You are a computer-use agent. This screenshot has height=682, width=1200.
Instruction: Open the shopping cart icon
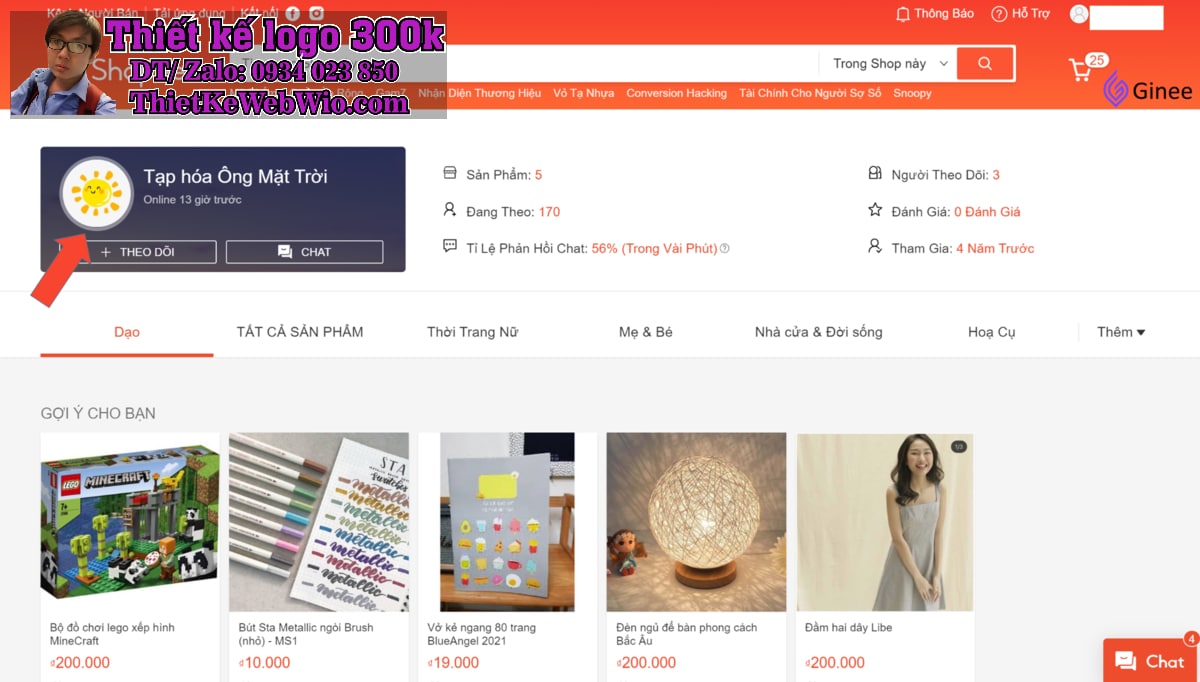(1080, 70)
